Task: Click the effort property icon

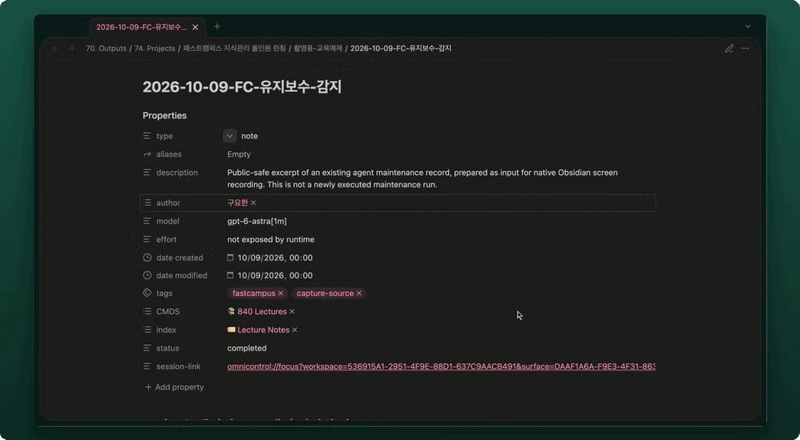Action: tap(147, 239)
